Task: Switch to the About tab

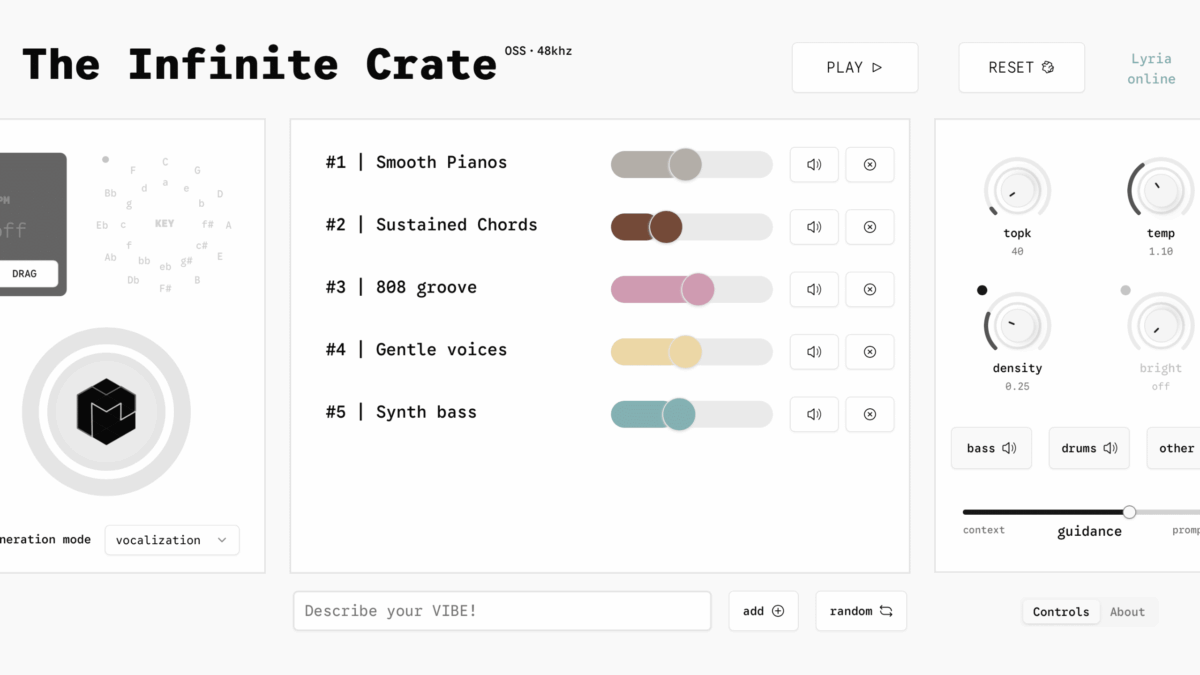Action: pos(1127,612)
